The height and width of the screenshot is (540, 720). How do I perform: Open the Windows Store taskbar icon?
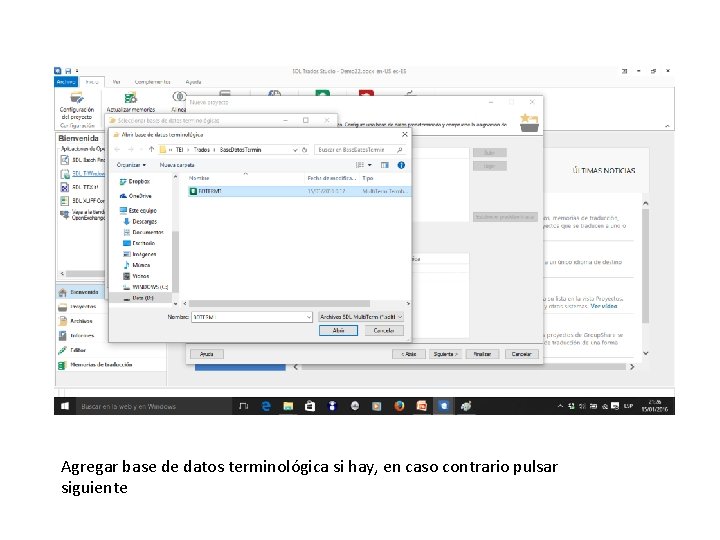tap(310, 406)
